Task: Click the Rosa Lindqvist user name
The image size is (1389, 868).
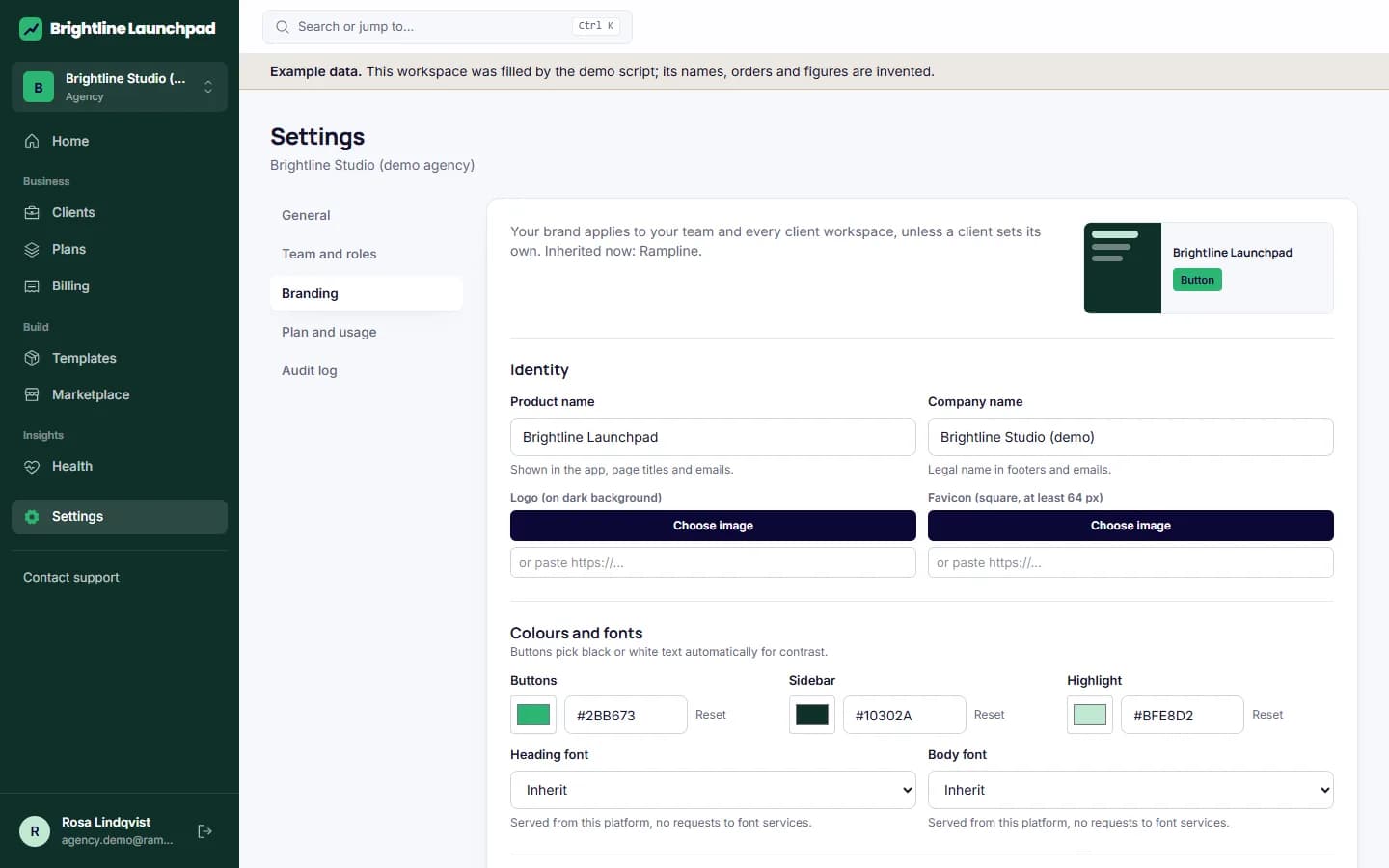Action: [106, 822]
